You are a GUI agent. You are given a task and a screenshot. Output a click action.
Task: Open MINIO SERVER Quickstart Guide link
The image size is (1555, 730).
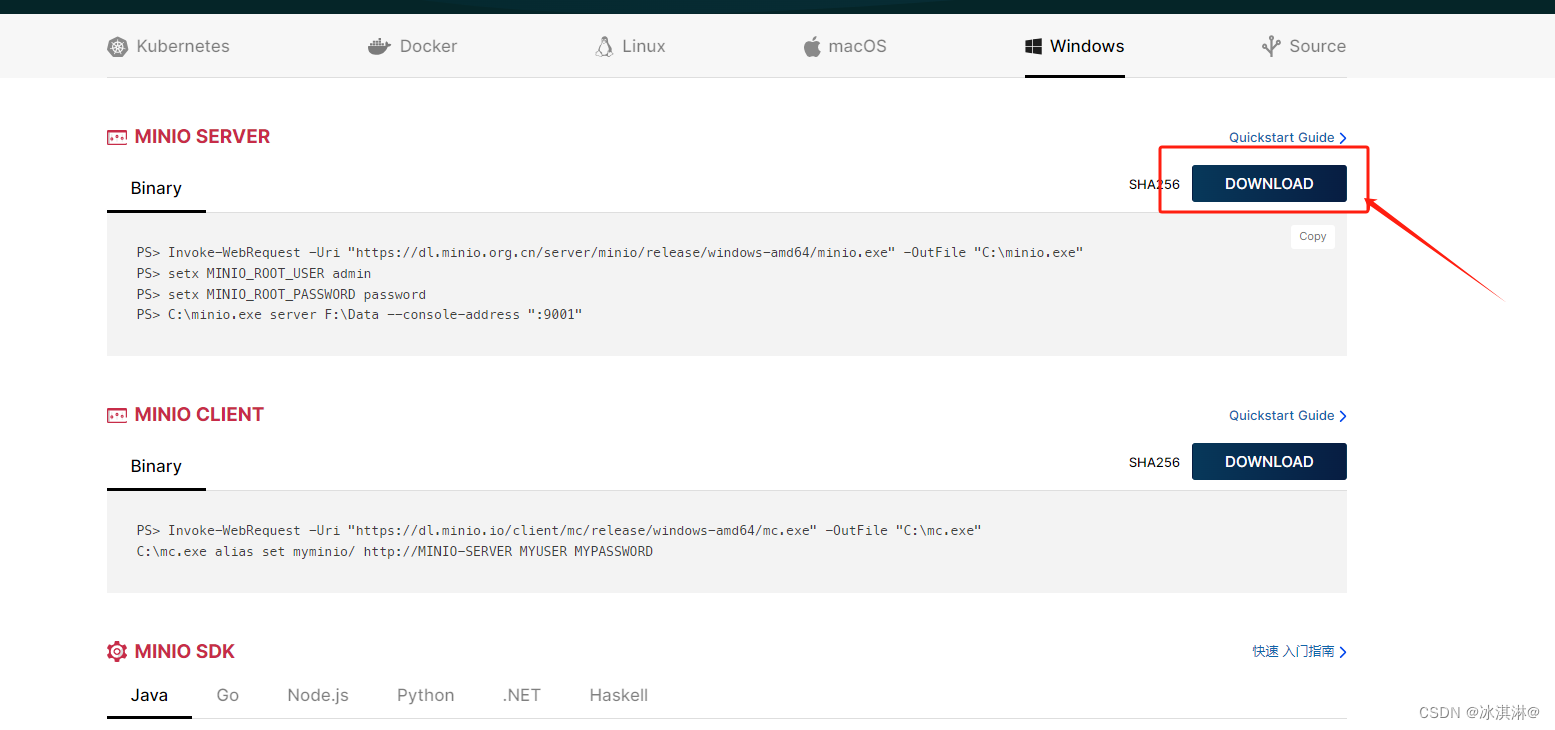coord(1281,138)
